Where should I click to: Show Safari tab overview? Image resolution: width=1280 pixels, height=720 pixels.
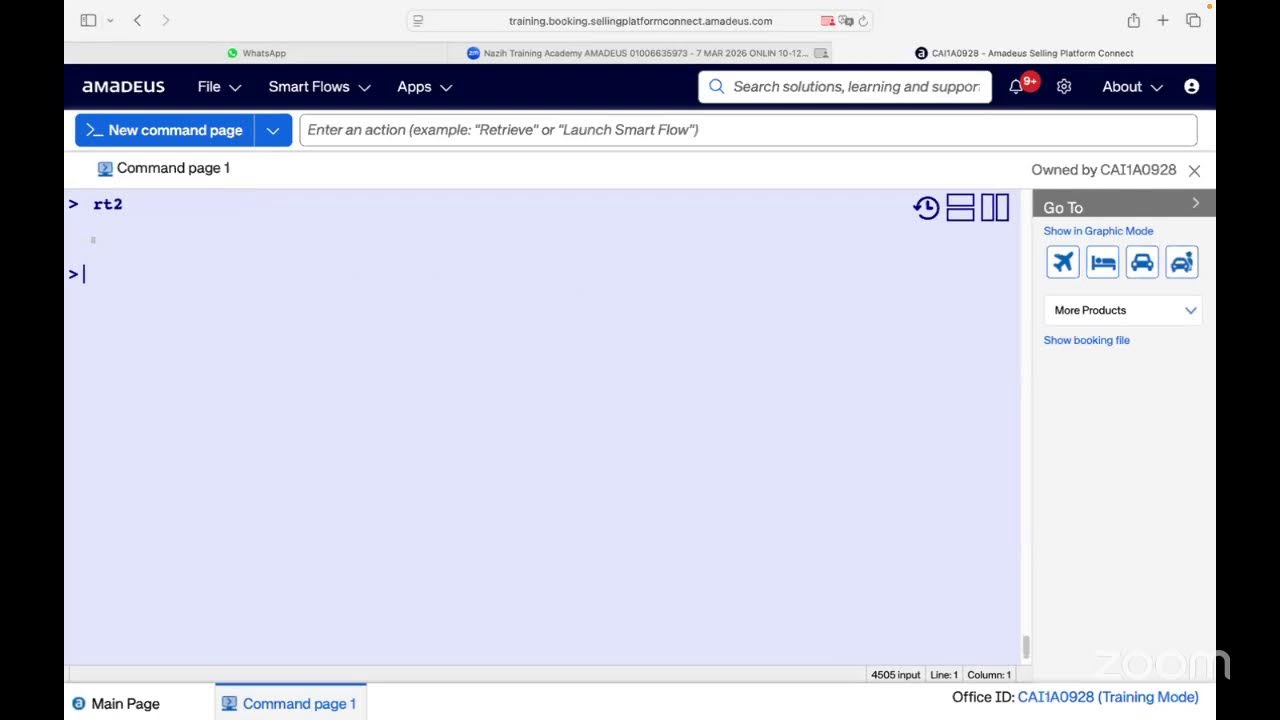click(x=1193, y=20)
